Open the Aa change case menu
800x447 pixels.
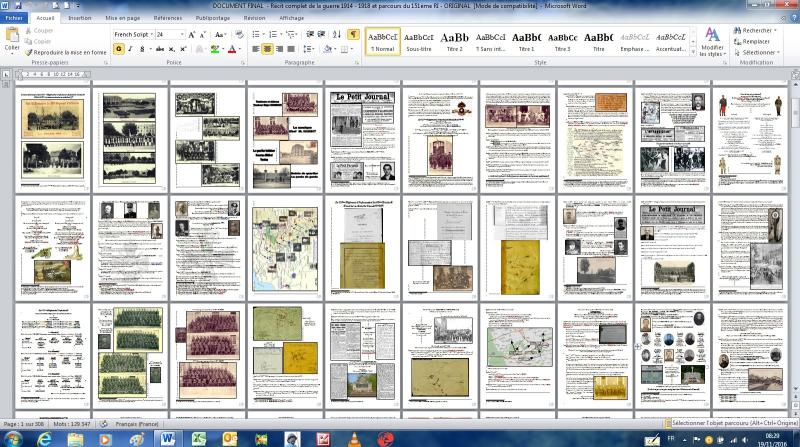pyautogui.click(x=220, y=35)
